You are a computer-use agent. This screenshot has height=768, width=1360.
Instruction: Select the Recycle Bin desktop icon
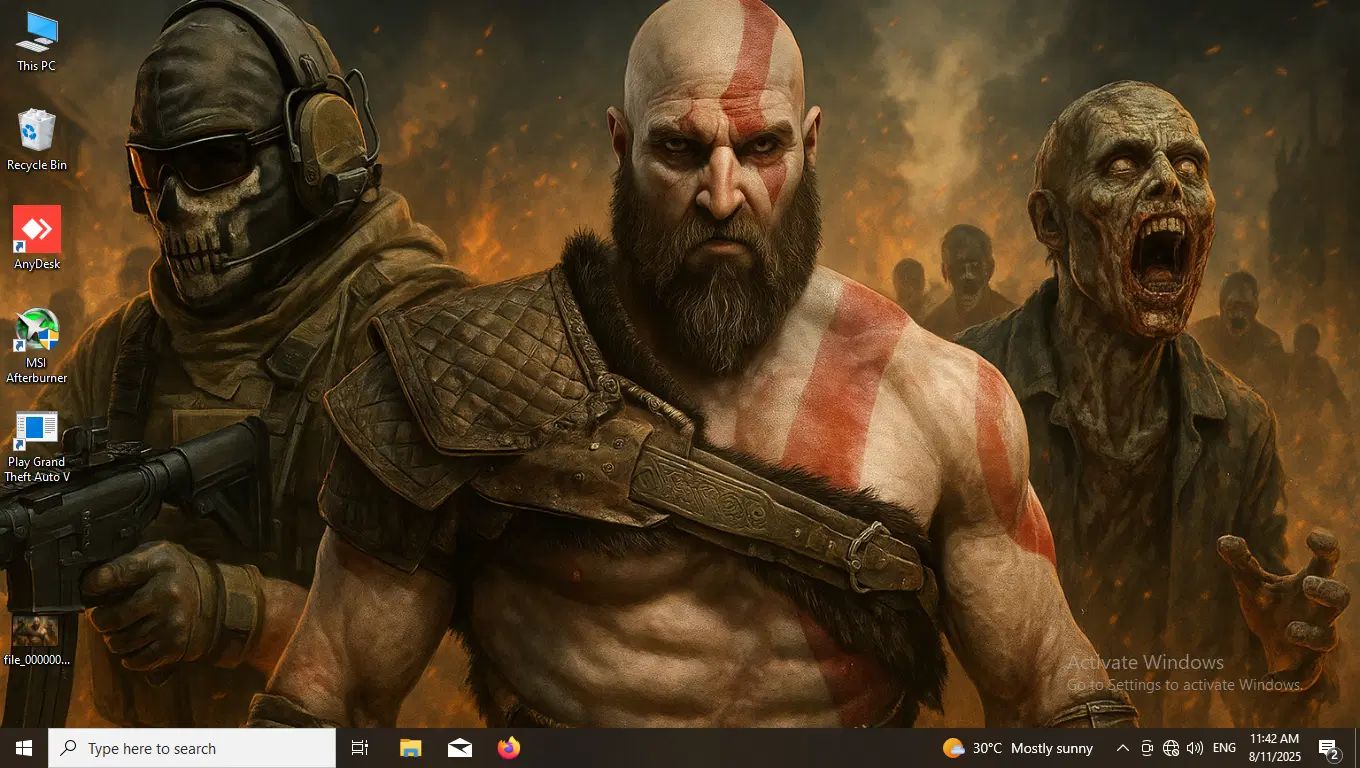[37, 140]
